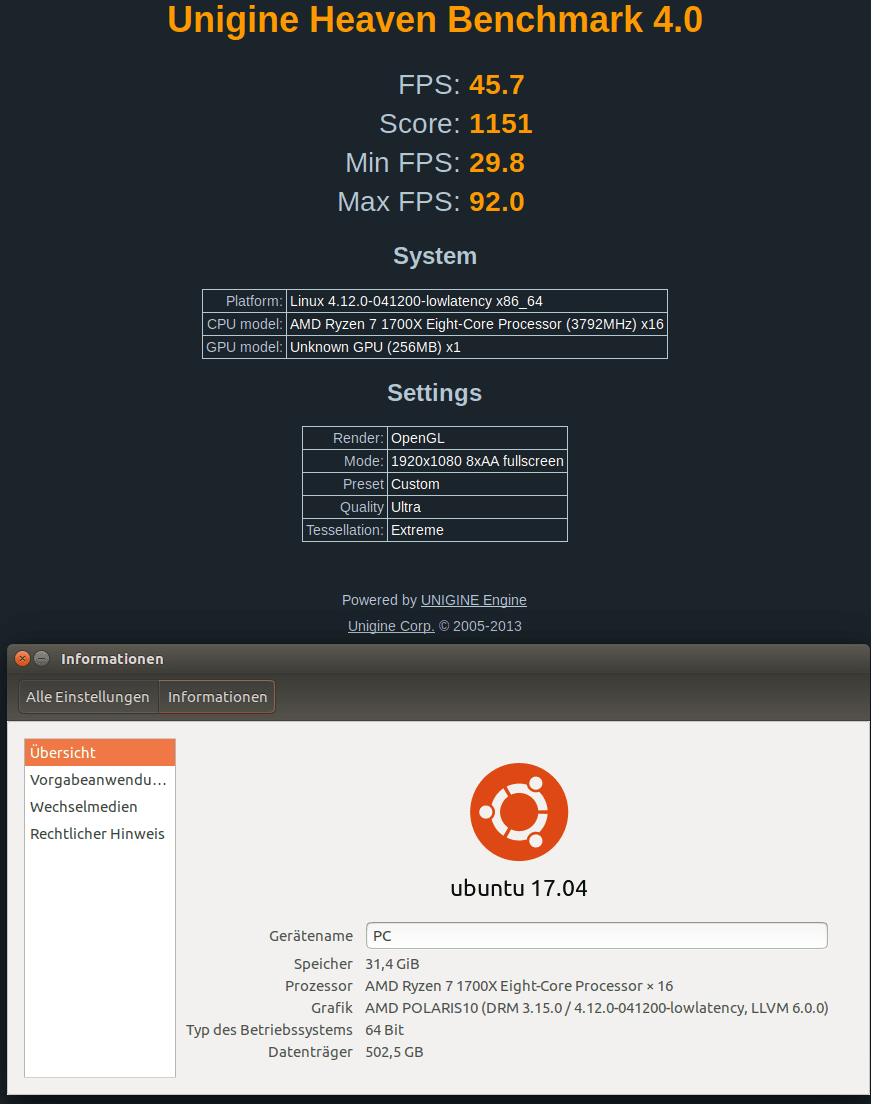Follow the Unigine Corp. link
This screenshot has width=871, height=1104.
point(391,626)
